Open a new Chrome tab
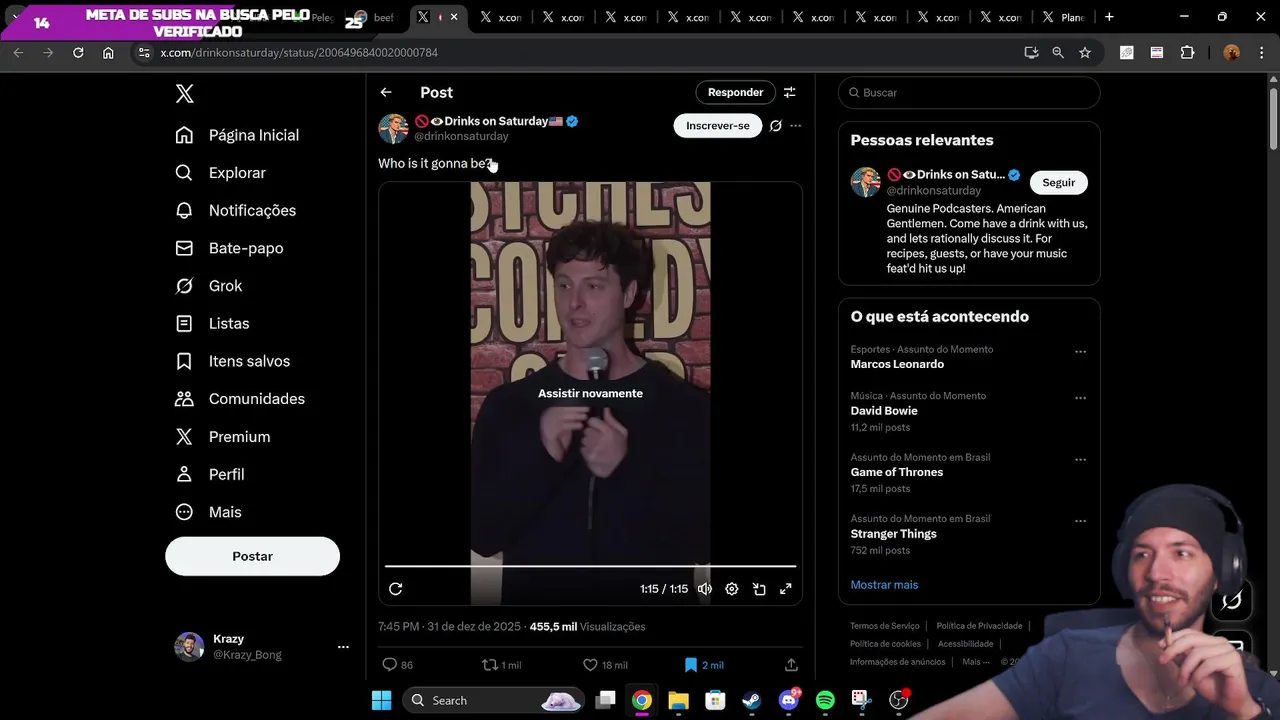The height and width of the screenshot is (720, 1280). [1109, 17]
